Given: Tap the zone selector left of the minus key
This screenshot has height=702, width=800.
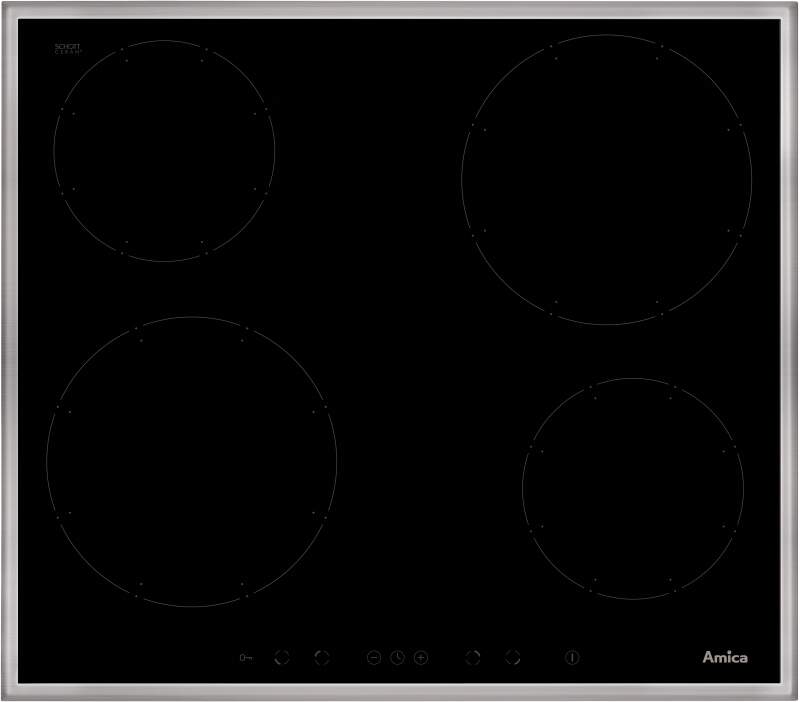Looking at the screenshot, I should point(322,658).
